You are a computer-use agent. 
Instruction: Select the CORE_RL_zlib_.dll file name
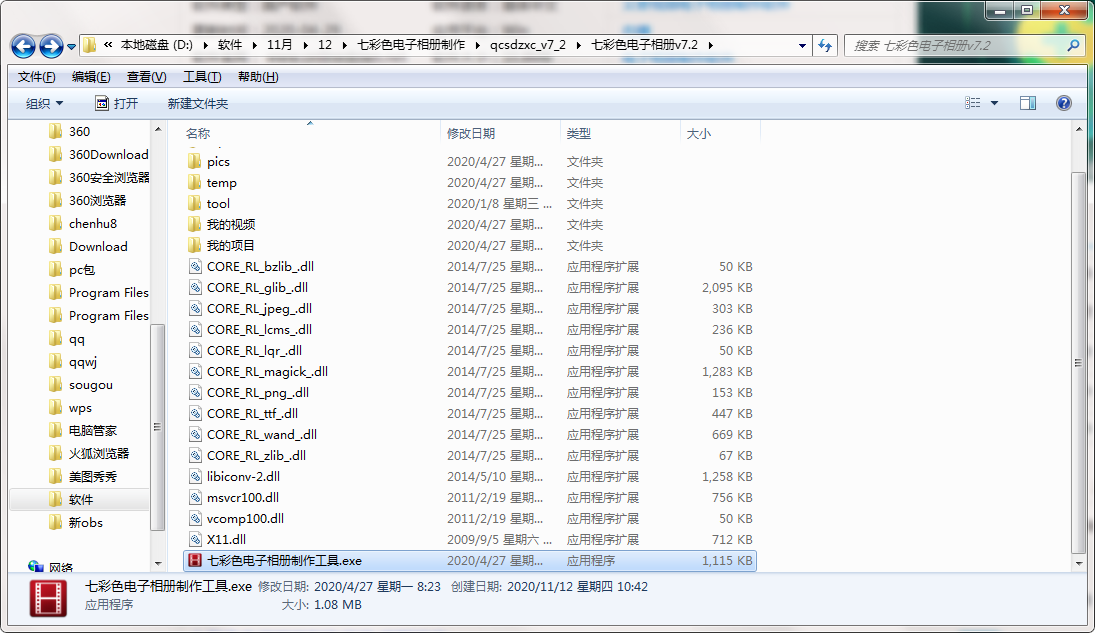256,456
